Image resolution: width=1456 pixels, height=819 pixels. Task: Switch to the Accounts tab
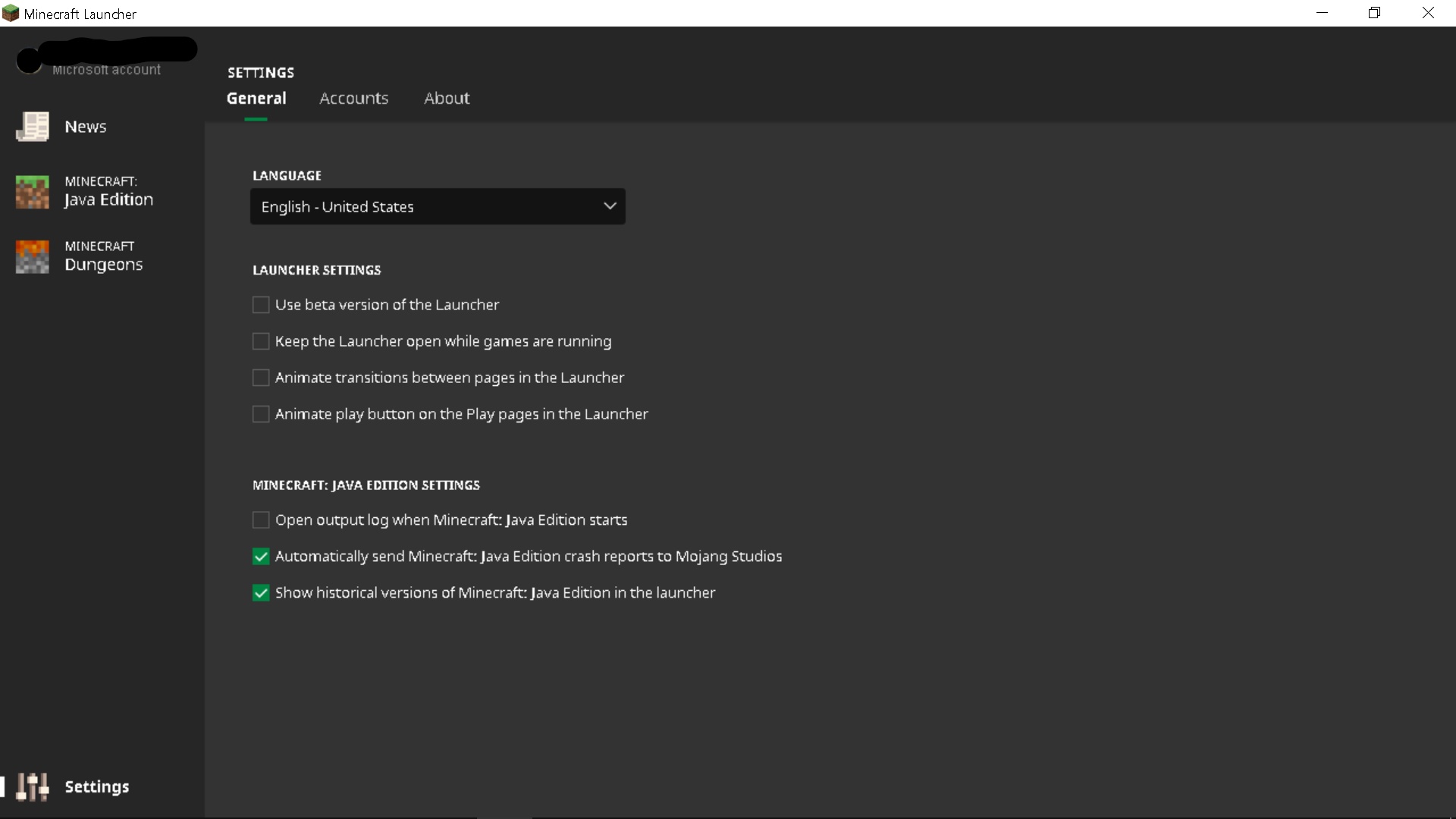click(353, 99)
